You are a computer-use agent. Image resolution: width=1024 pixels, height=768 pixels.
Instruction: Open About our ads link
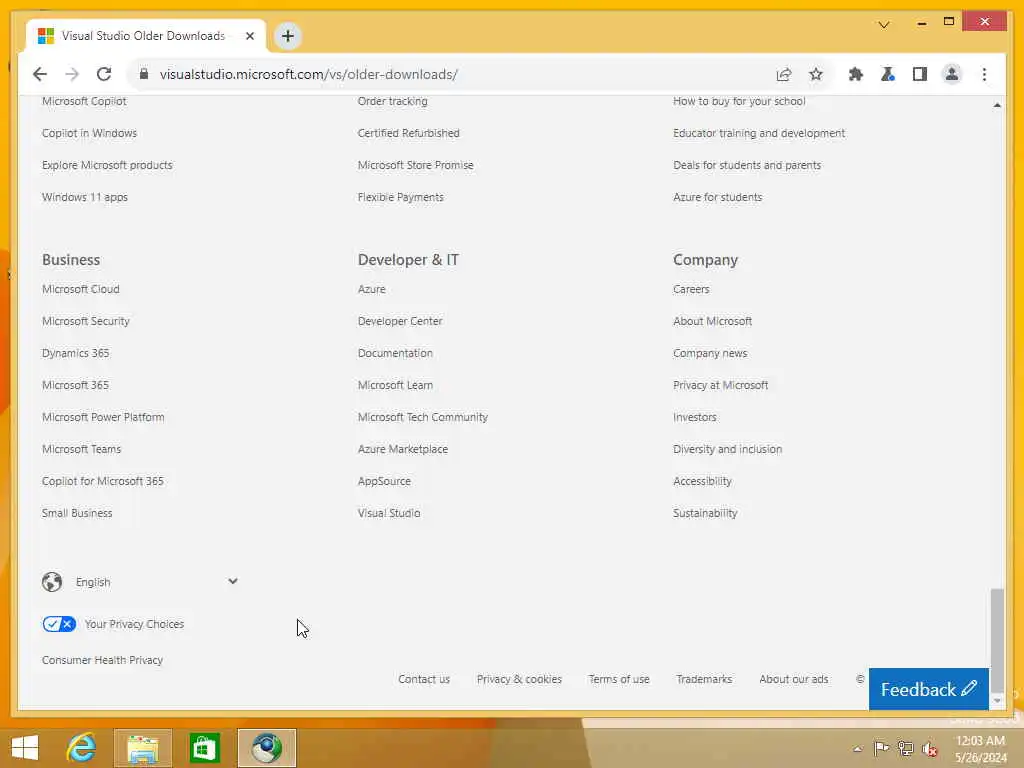click(x=793, y=679)
